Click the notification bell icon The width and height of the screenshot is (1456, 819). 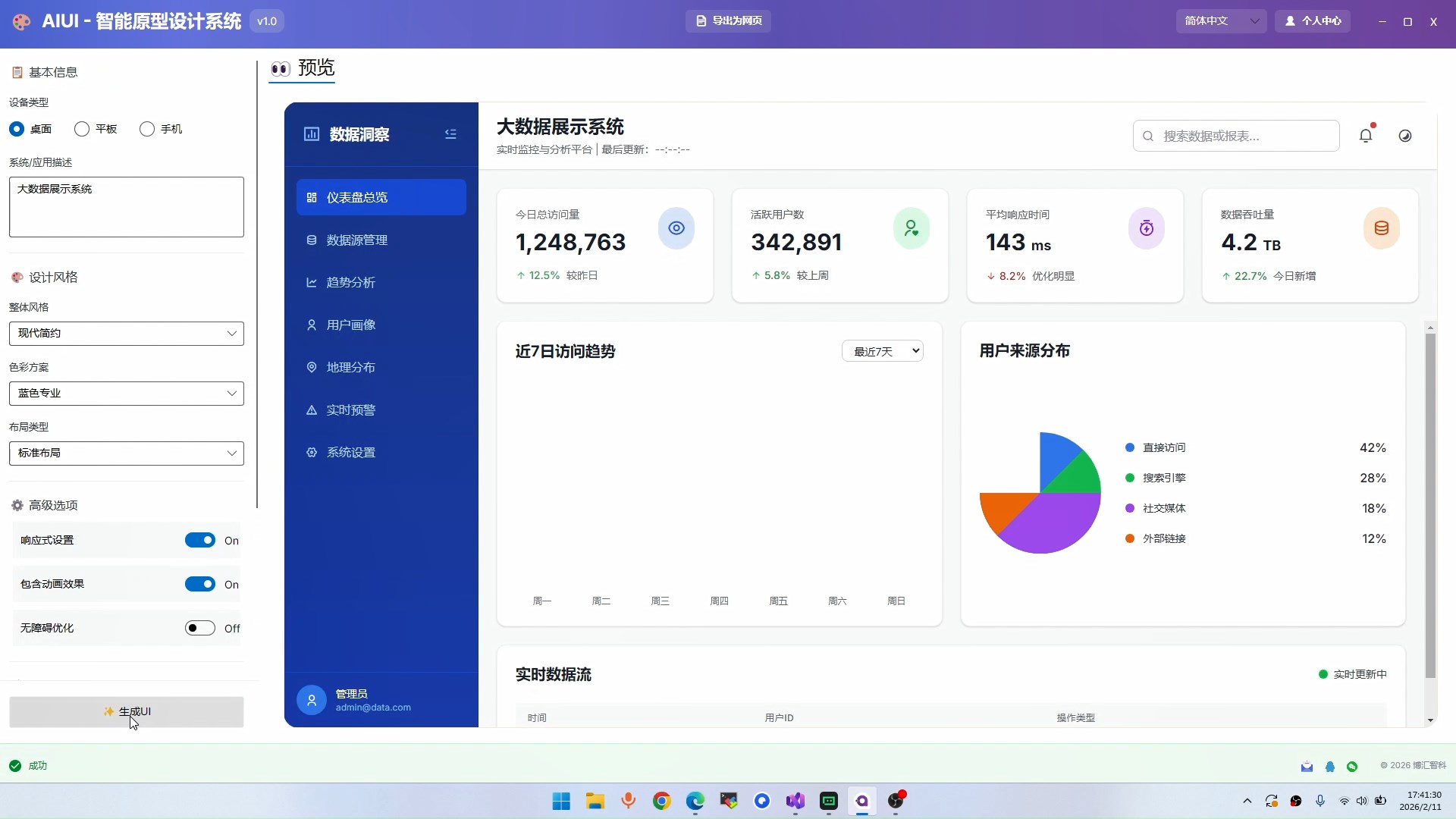click(x=1366, y=136)
